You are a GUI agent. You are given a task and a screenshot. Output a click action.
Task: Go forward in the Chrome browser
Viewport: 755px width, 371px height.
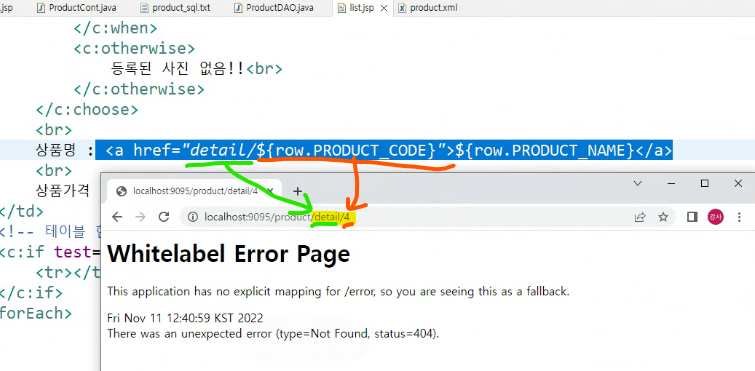[140, 217]
